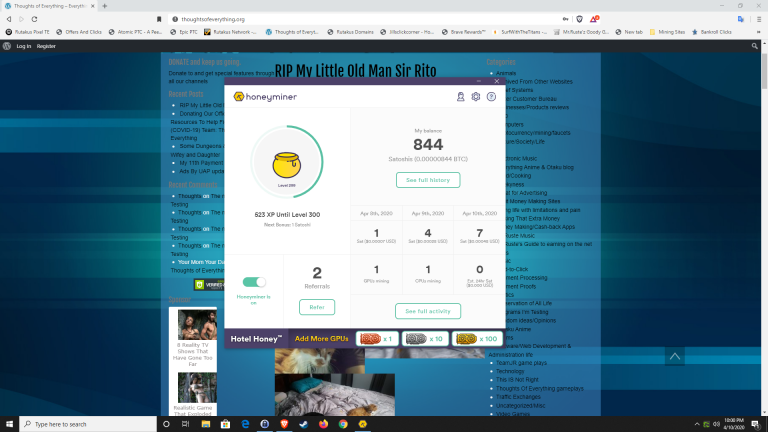Click browser reload icon
This screenshot has height=432, width=768.
34,19
